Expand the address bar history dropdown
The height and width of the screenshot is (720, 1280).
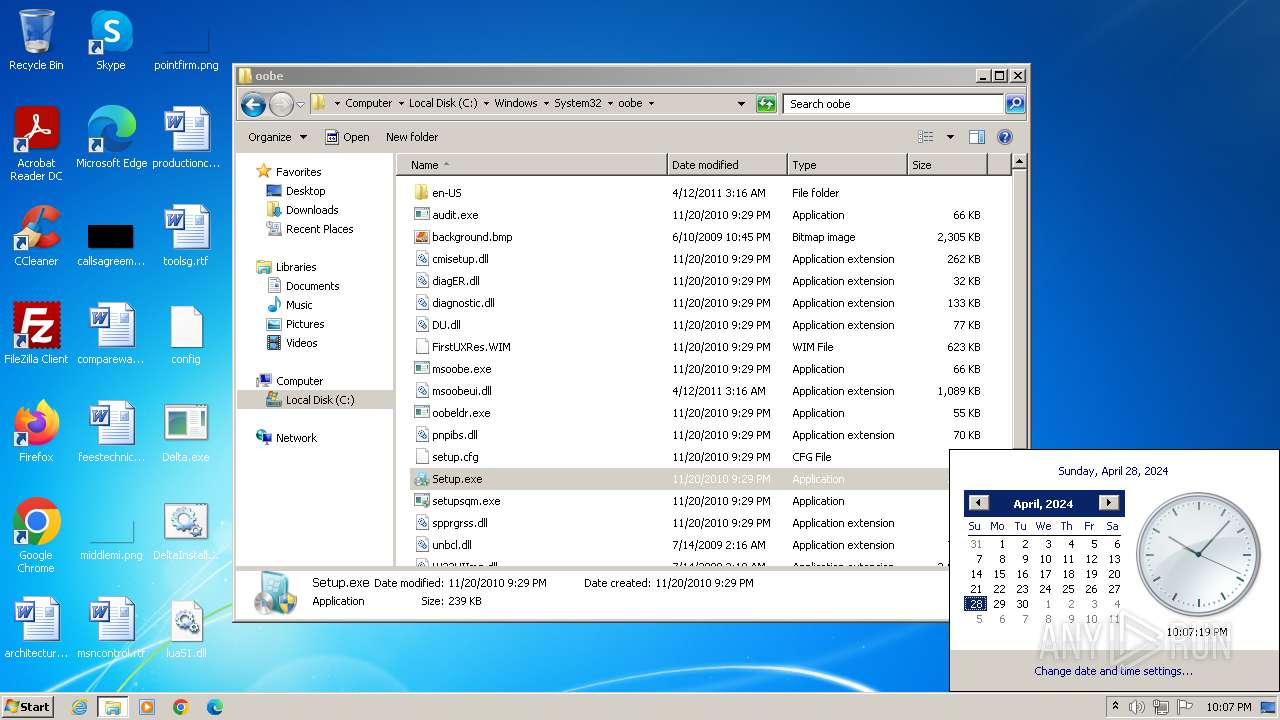click(741, 103)
